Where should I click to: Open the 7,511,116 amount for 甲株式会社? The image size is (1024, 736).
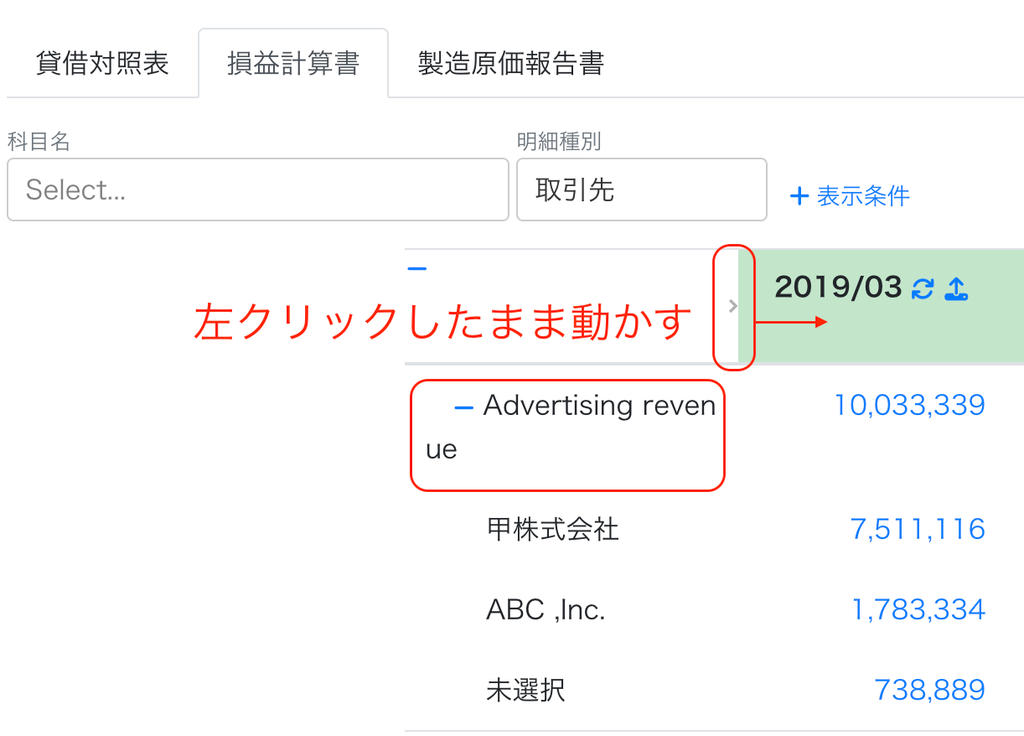point(918,529)
